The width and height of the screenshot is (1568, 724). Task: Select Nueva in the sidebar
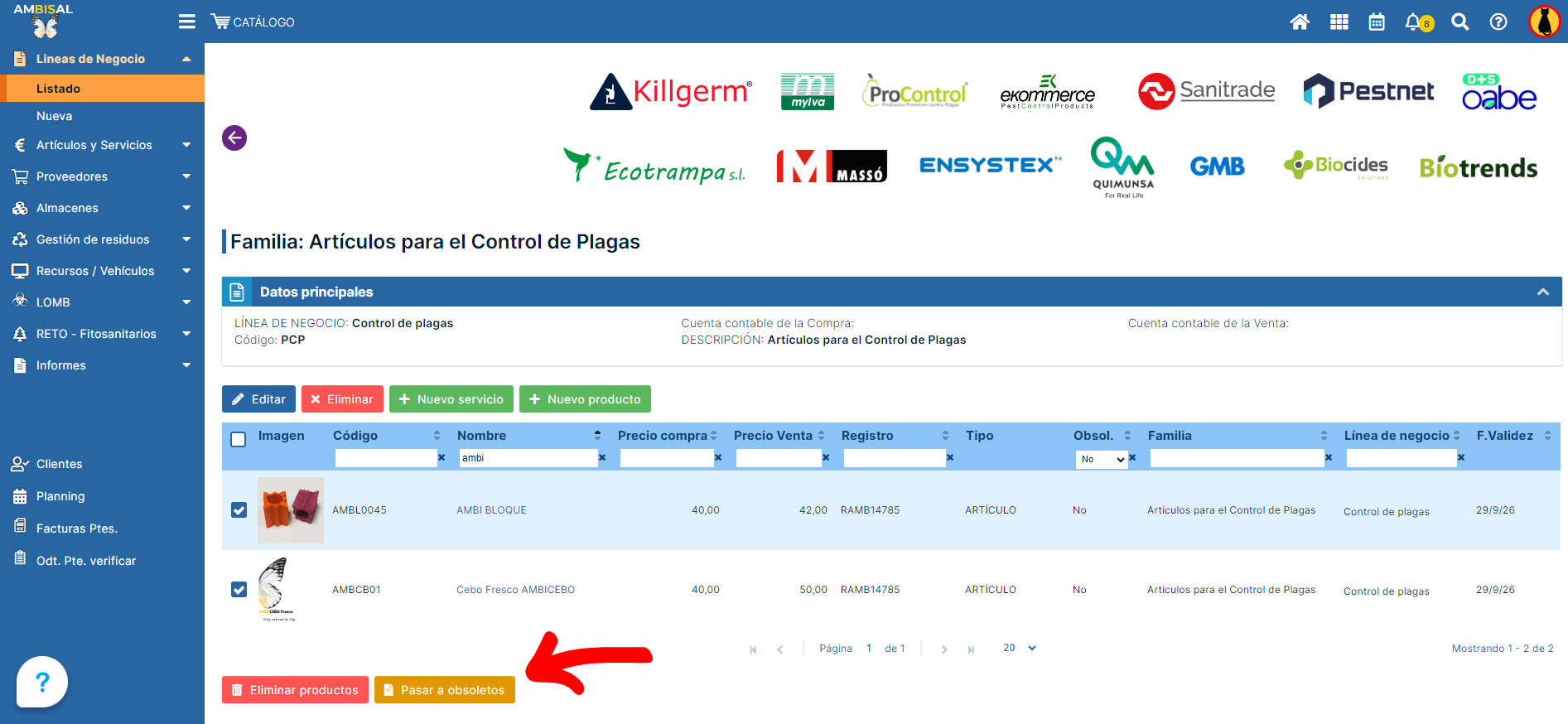tap(55, 116)
